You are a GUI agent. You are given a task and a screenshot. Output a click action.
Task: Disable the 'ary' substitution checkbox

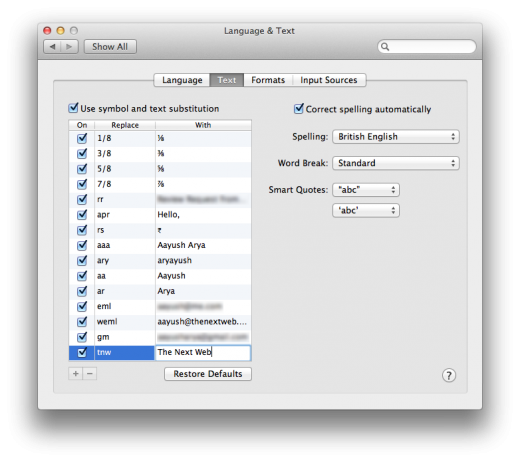[82, 260]
